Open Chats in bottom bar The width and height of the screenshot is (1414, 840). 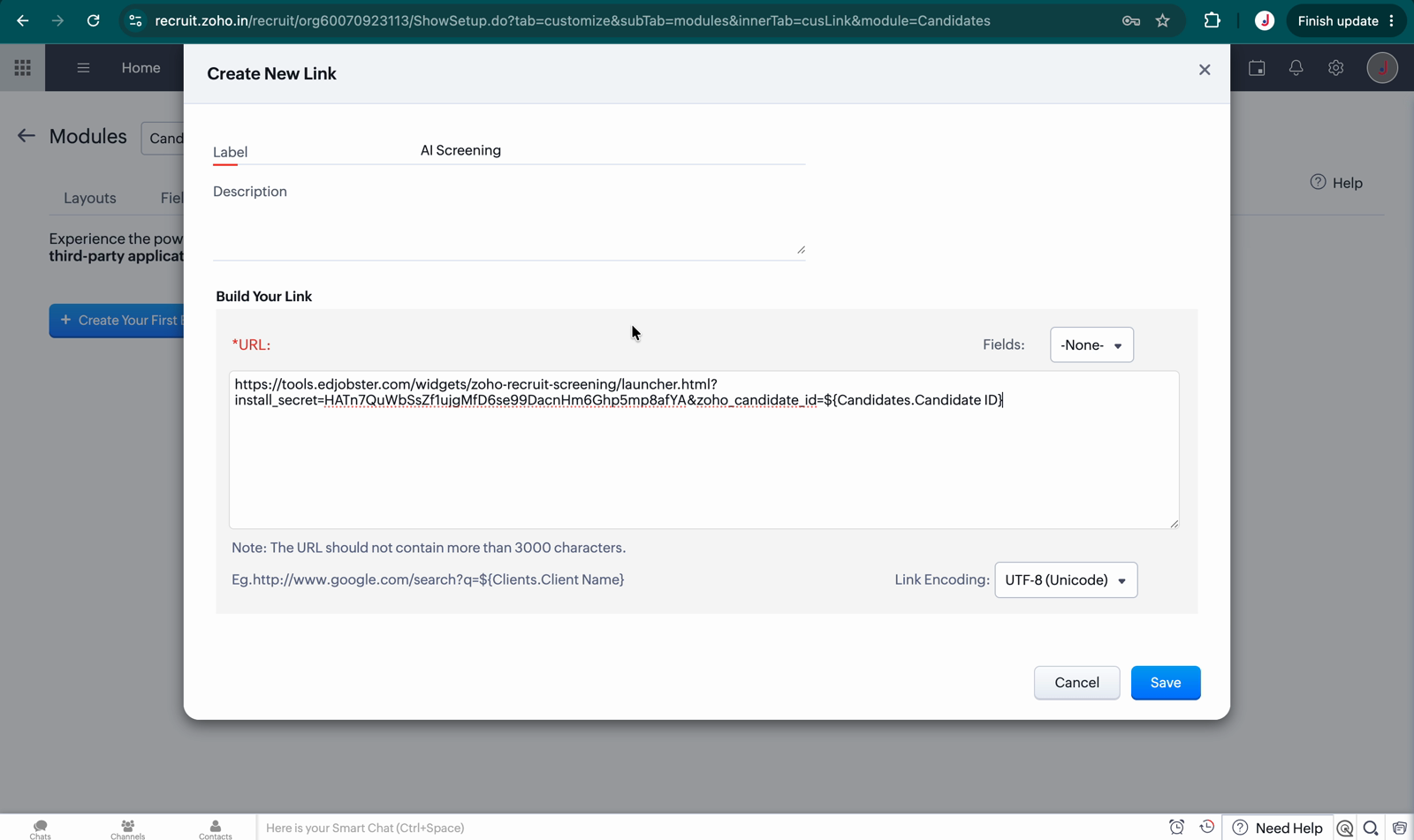(x=41, y=829)
